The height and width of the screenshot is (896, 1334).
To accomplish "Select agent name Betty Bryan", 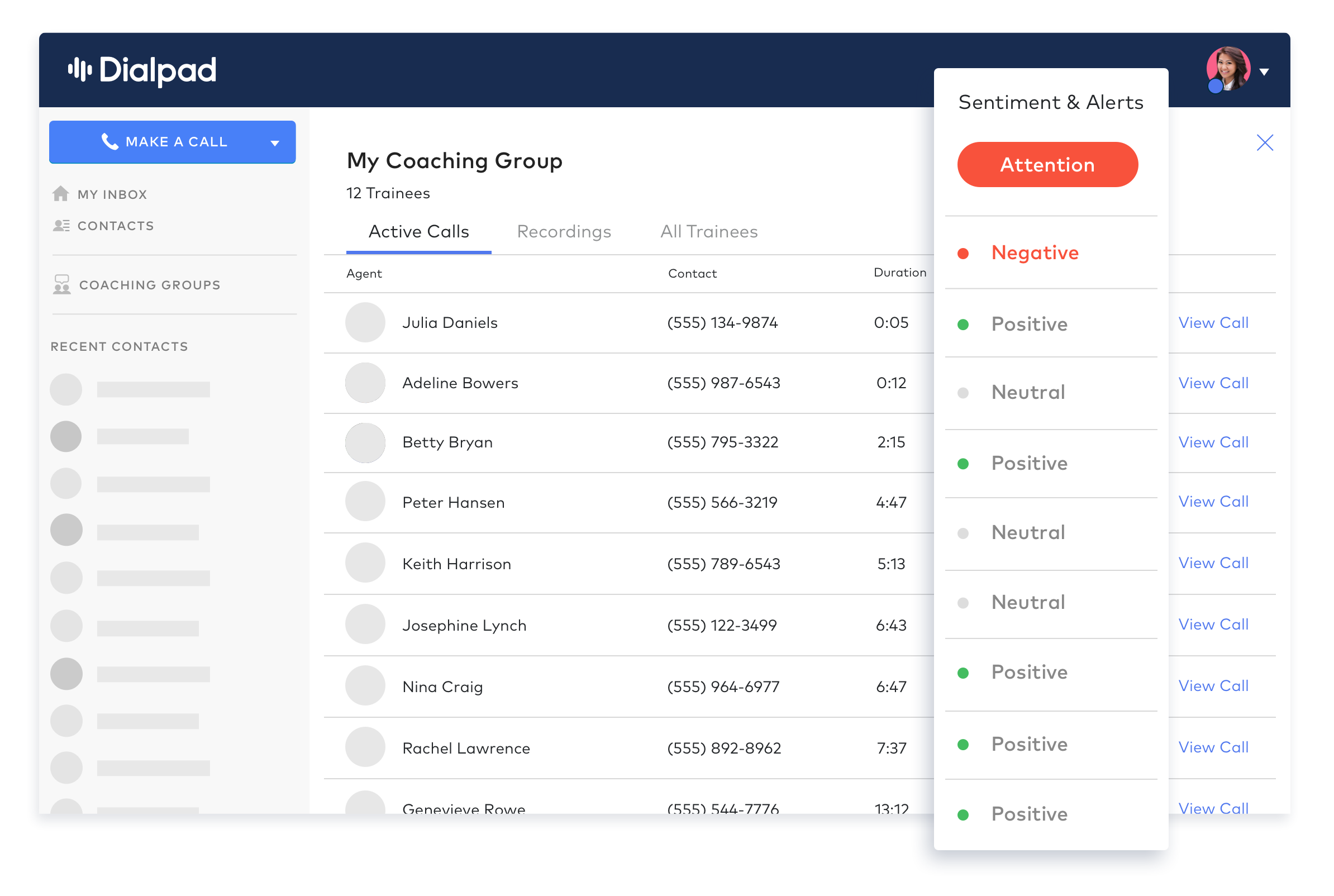I will [447, 443].
